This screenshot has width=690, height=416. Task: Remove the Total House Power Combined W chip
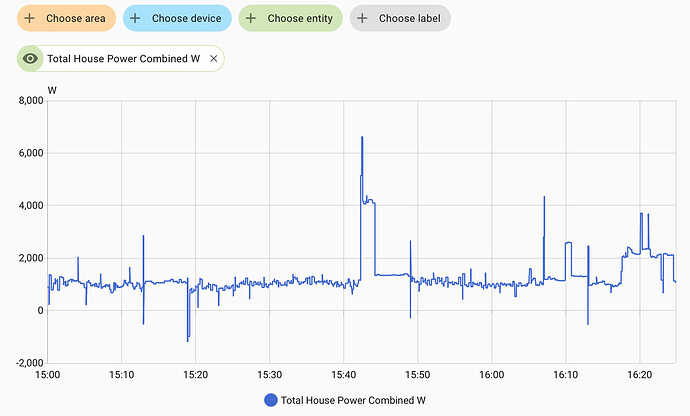coord(213,59)
